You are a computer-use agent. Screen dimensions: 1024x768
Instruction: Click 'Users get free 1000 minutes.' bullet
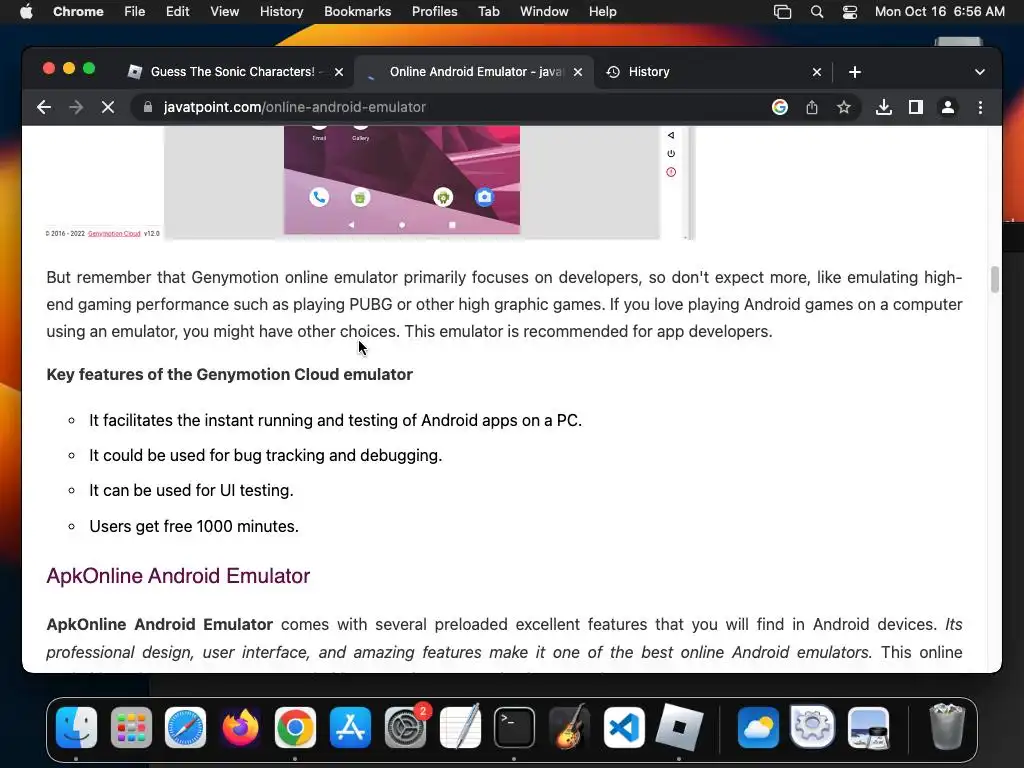[194, 526]
